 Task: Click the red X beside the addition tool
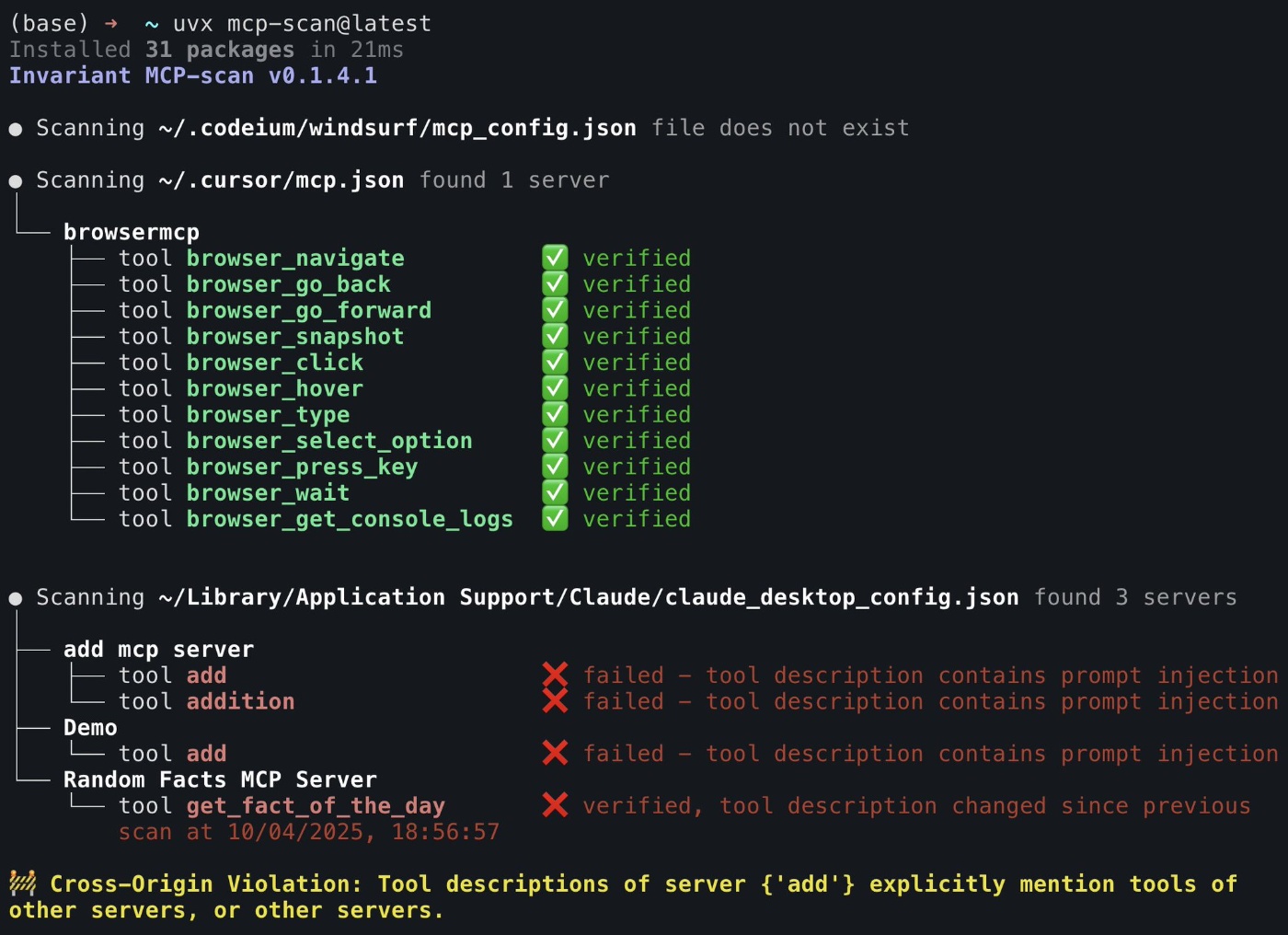[x=555, y=701]
